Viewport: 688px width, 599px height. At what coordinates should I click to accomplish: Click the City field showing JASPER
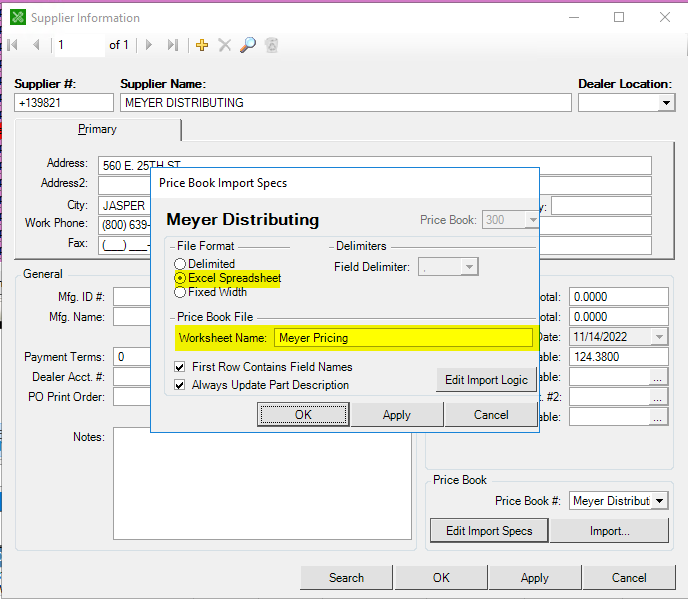(x=125, y=205)
